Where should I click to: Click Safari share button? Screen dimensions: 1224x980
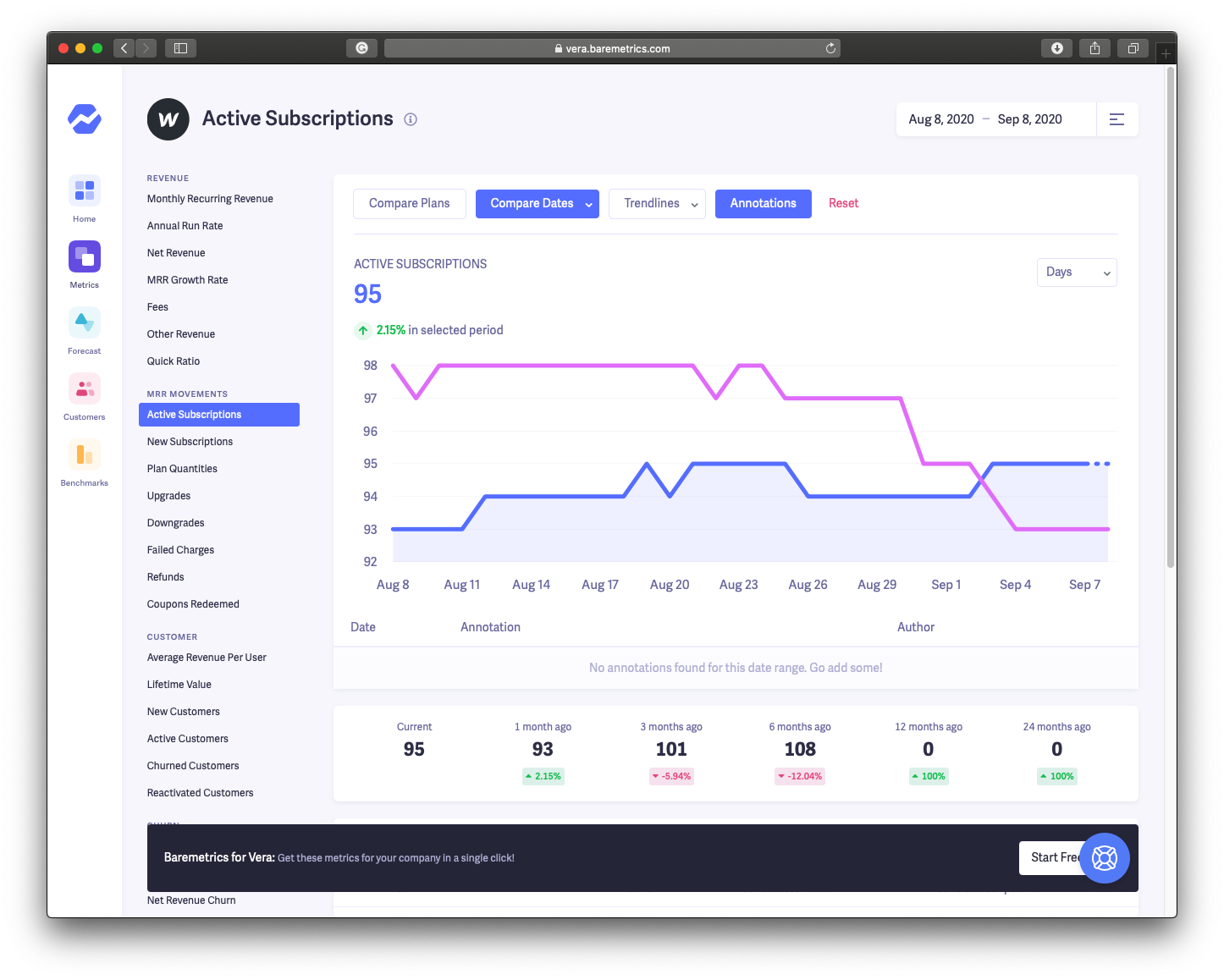click(x=1094, y=48)
